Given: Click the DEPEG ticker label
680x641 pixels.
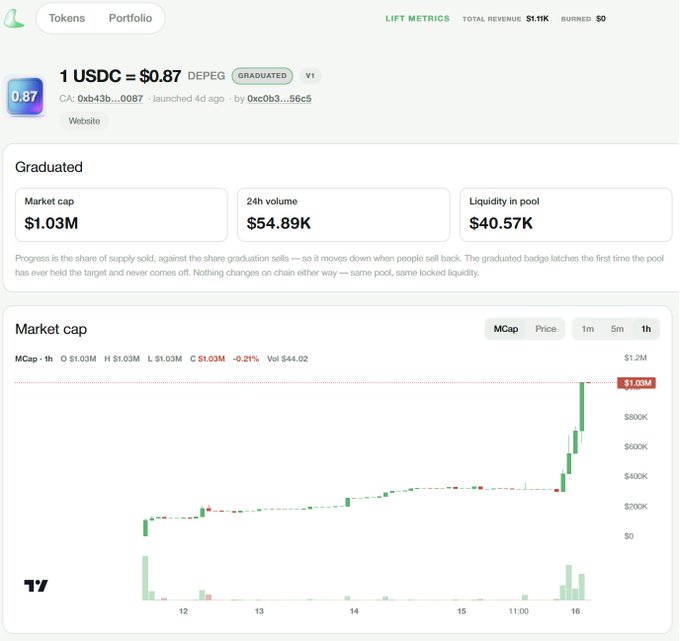Looking at the screenshot, I should click(x=206, y=76).
